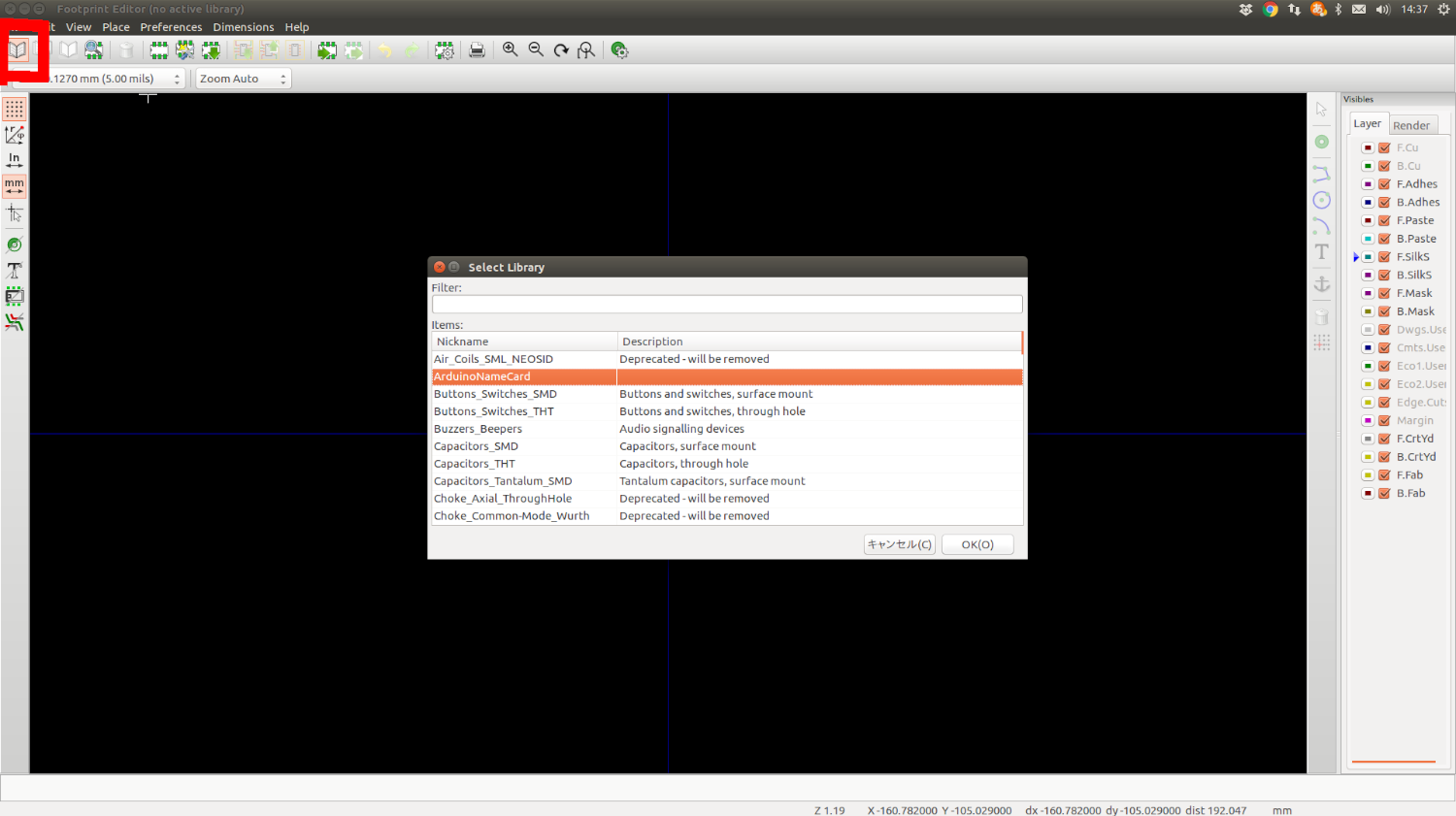This screenshot has width=1456, height=816.
Task: Click the Zoom in magnifier icon
Action: pyautogui.click(x=510, y=50)
